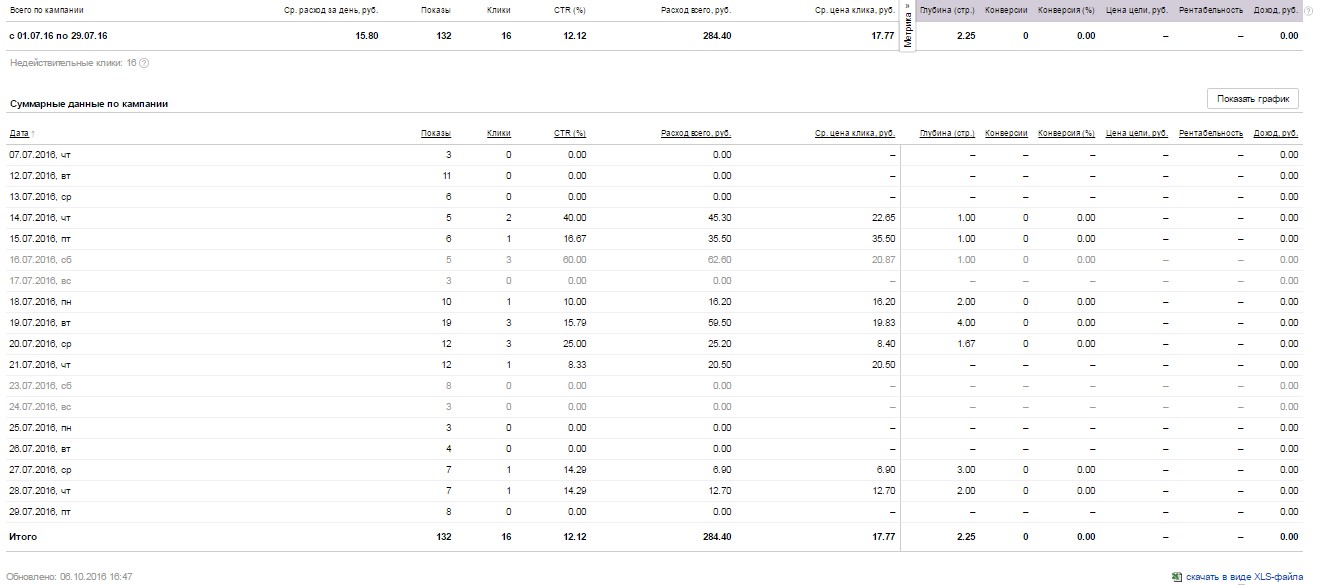Select date cell 07.07.2016, чт
The height and width of the screenshot is (585, 1325).
tap(40, 155)
